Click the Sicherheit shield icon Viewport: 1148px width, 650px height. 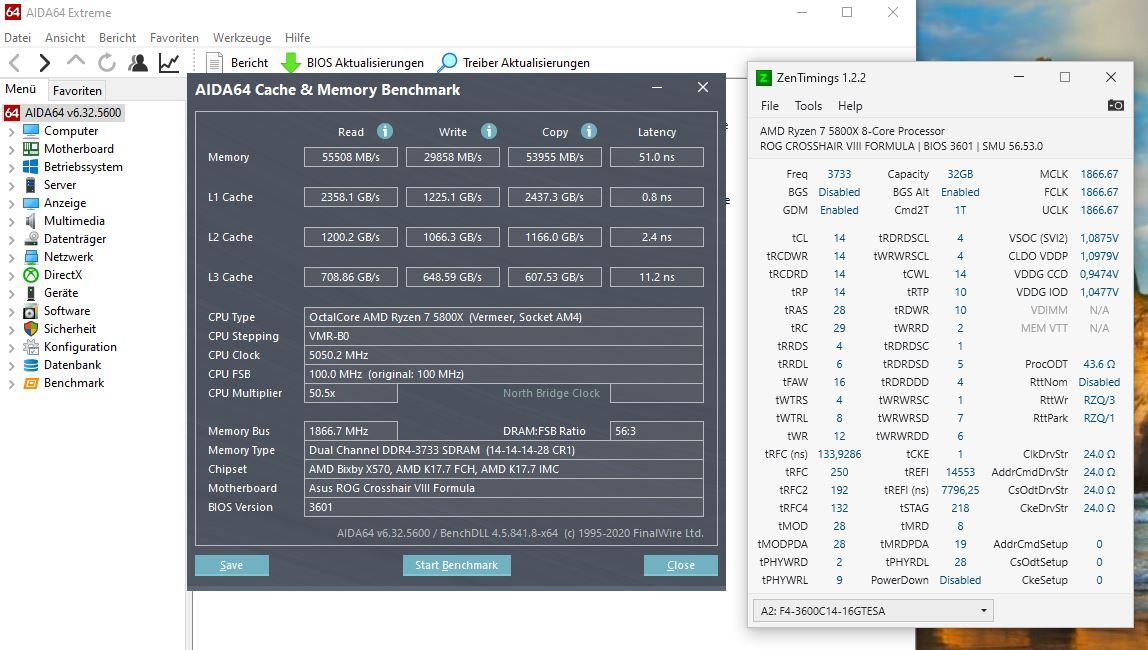click(31, 329)
